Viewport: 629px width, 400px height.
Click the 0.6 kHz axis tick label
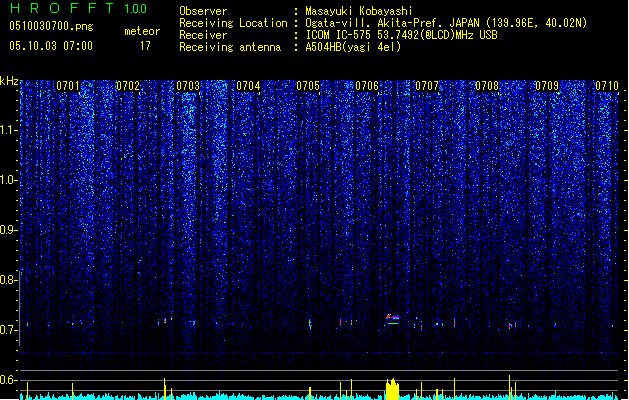pos(8,380)
